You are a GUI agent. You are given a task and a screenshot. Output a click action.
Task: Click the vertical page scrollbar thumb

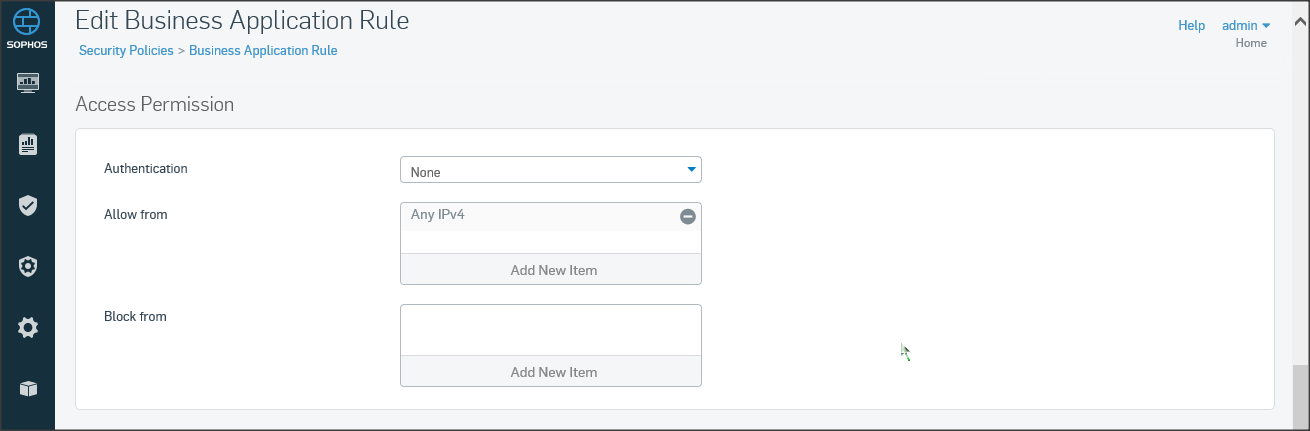[x=1299, y=396]
